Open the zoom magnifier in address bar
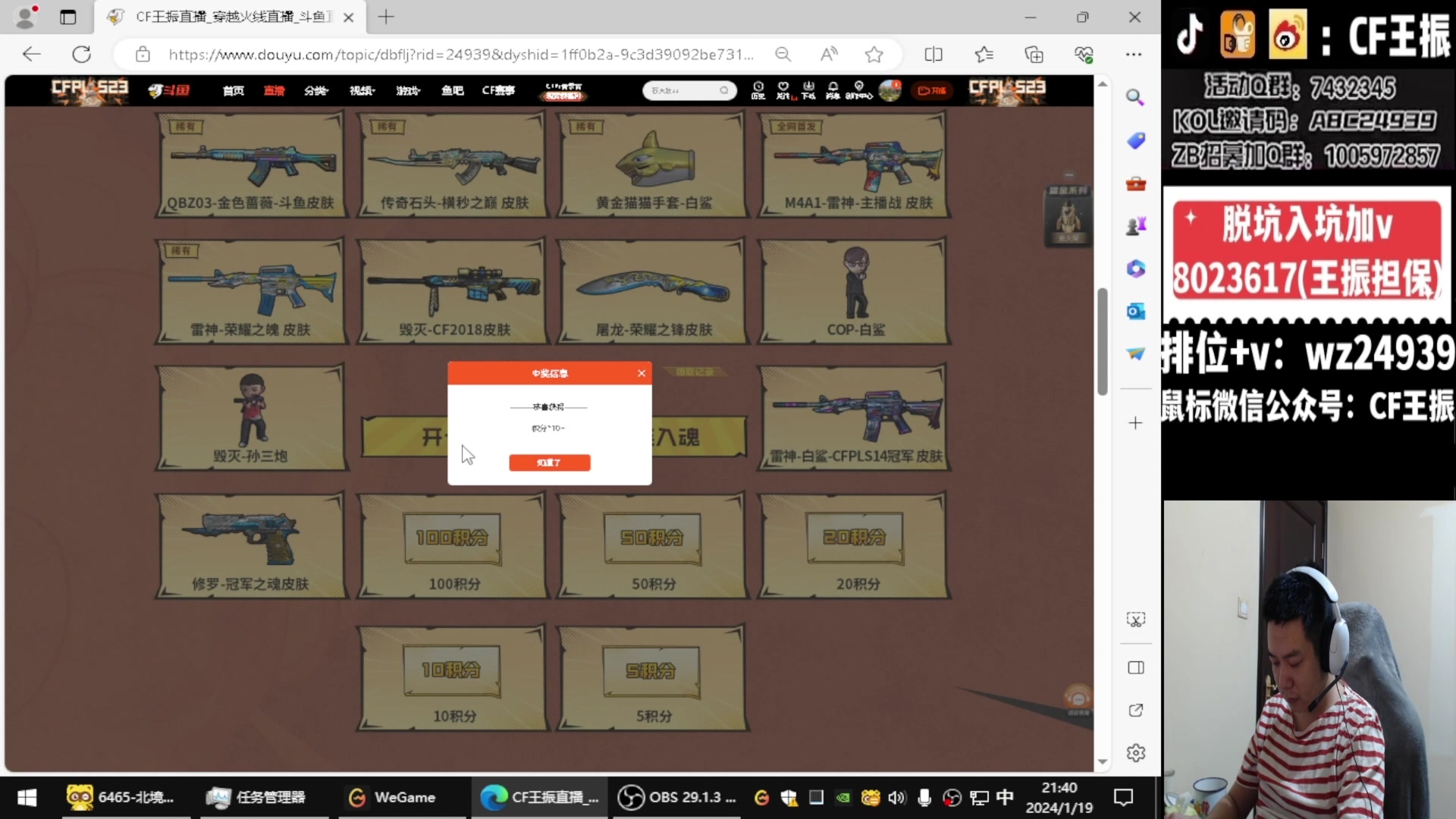1456x819 pixels. click(x=783, y=54)
